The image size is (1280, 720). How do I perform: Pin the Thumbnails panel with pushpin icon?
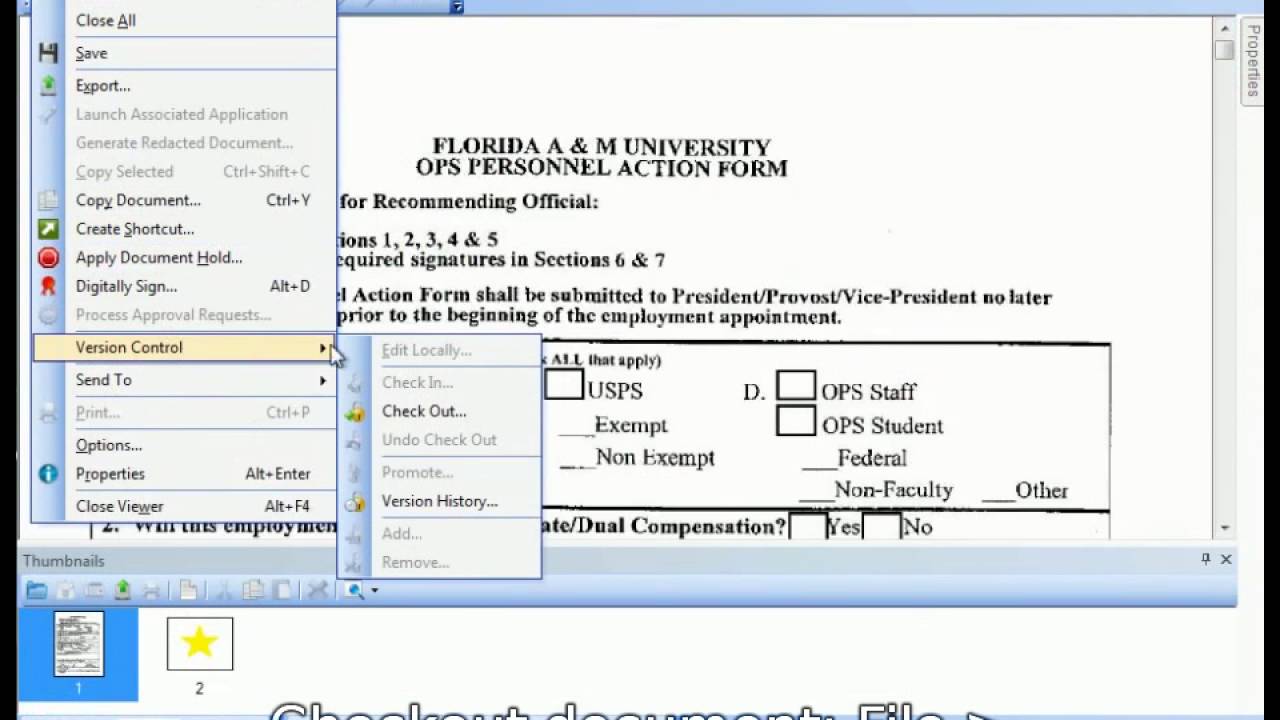tap(1206, 560)
